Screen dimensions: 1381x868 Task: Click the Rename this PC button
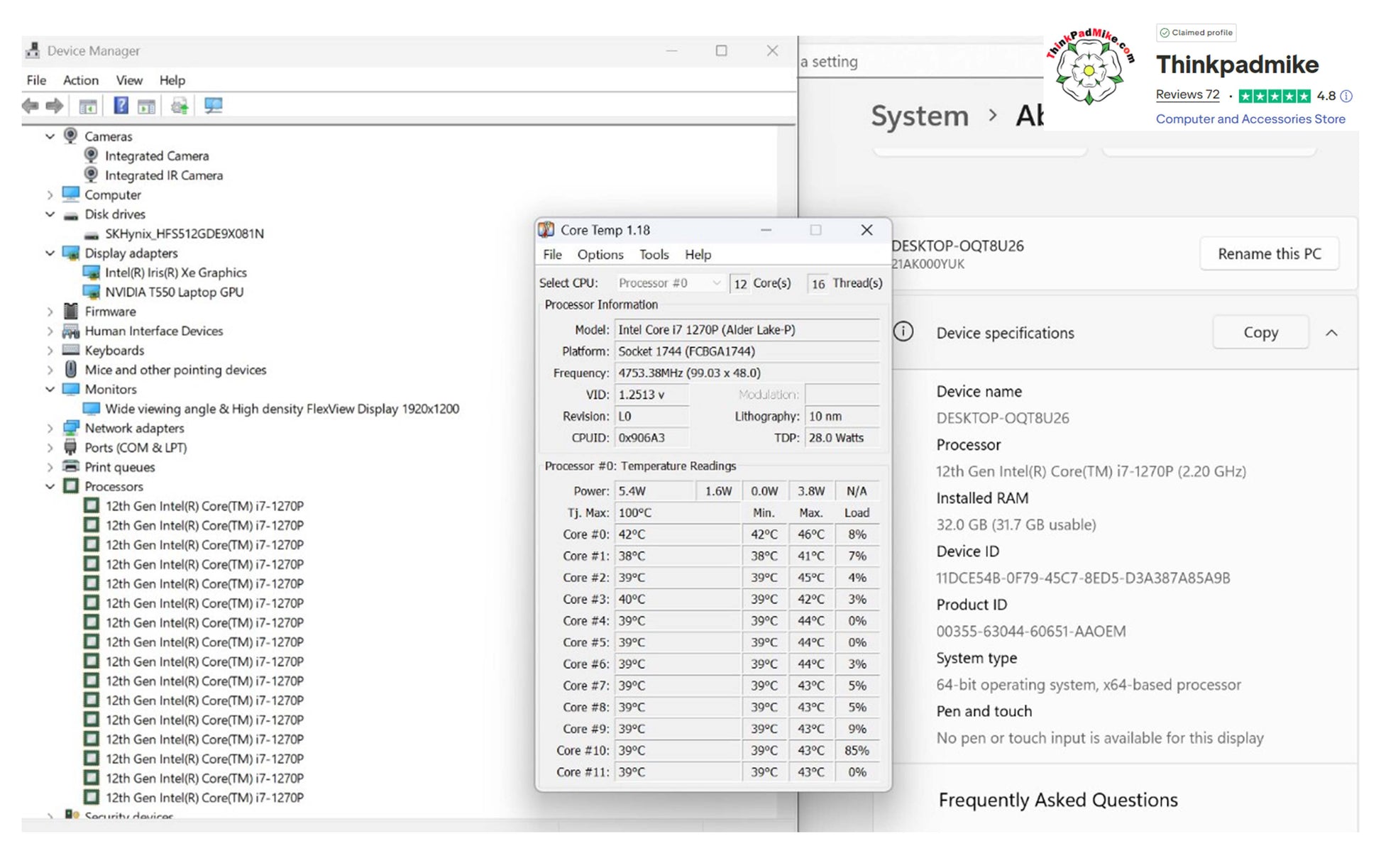(x=1269, y=254)
